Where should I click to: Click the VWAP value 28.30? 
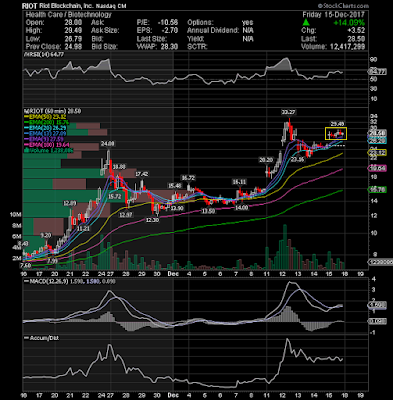(x=169, y=47)
